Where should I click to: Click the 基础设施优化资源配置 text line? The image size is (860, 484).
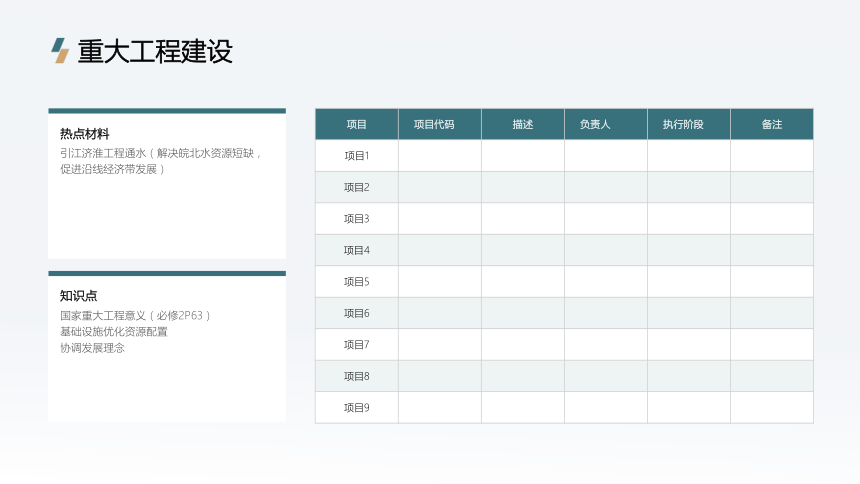[x=114, y=331]
